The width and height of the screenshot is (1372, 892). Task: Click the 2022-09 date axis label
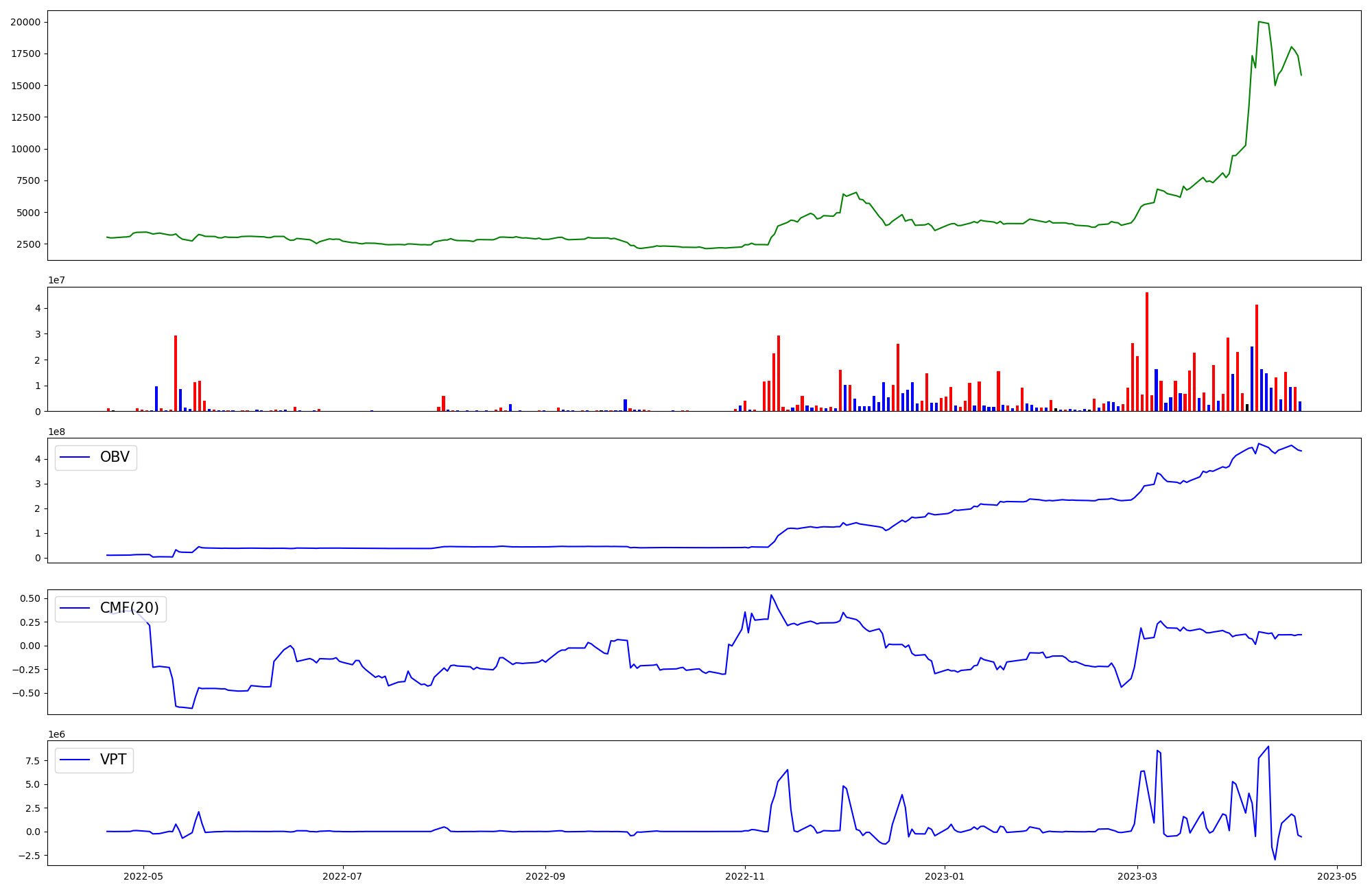click(x=545, y=876)
